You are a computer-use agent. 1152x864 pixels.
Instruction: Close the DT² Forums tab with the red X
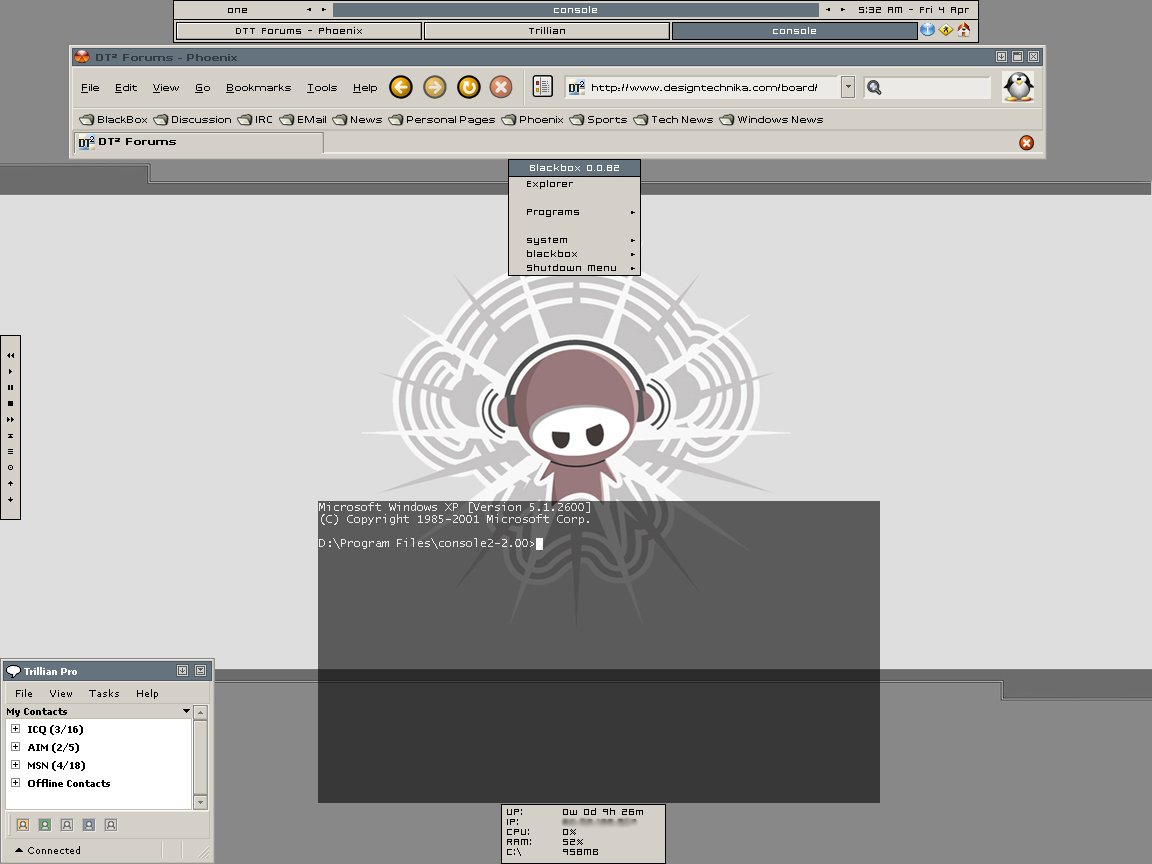1026,143
